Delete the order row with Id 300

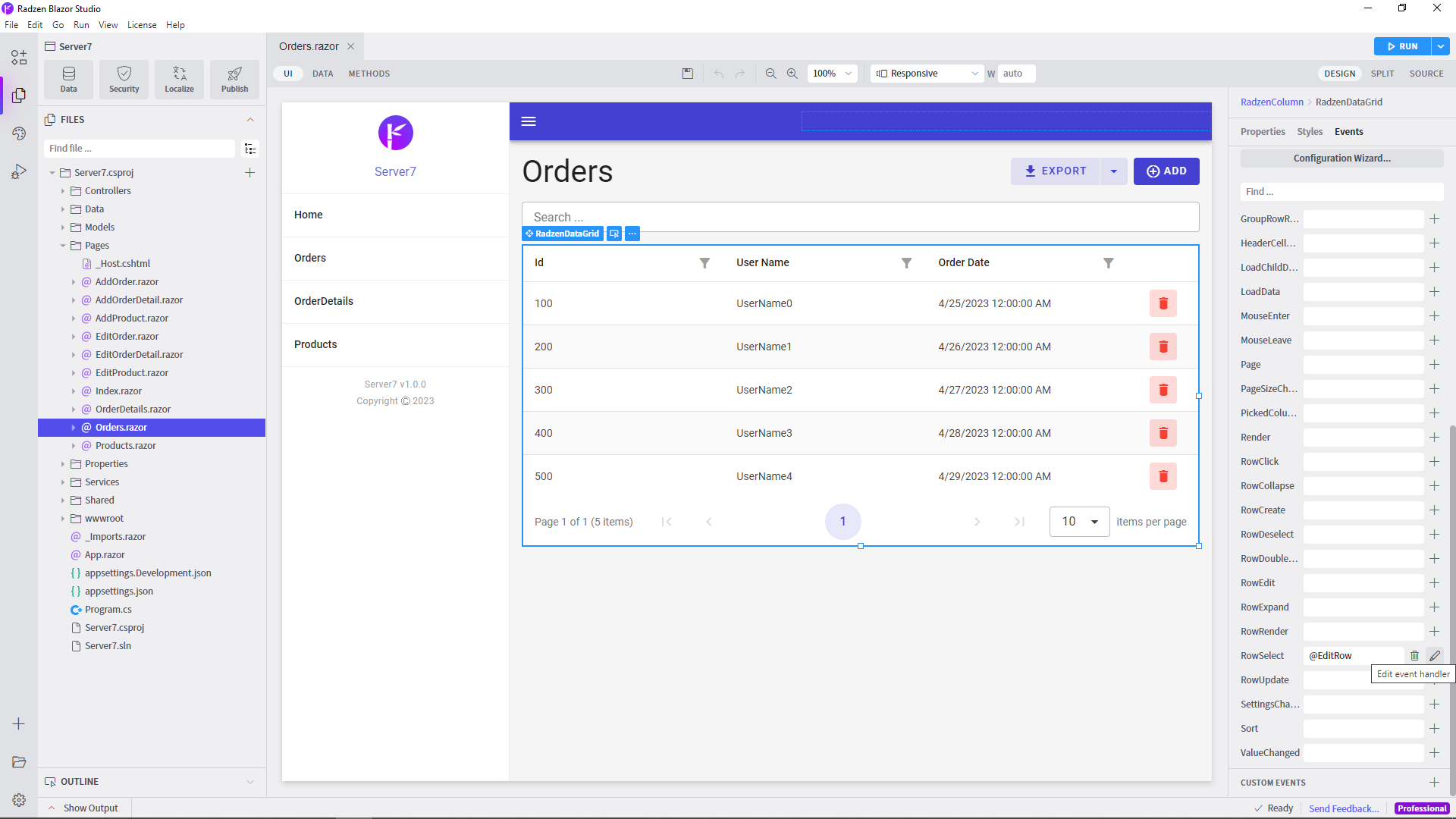click(1163, 390)
